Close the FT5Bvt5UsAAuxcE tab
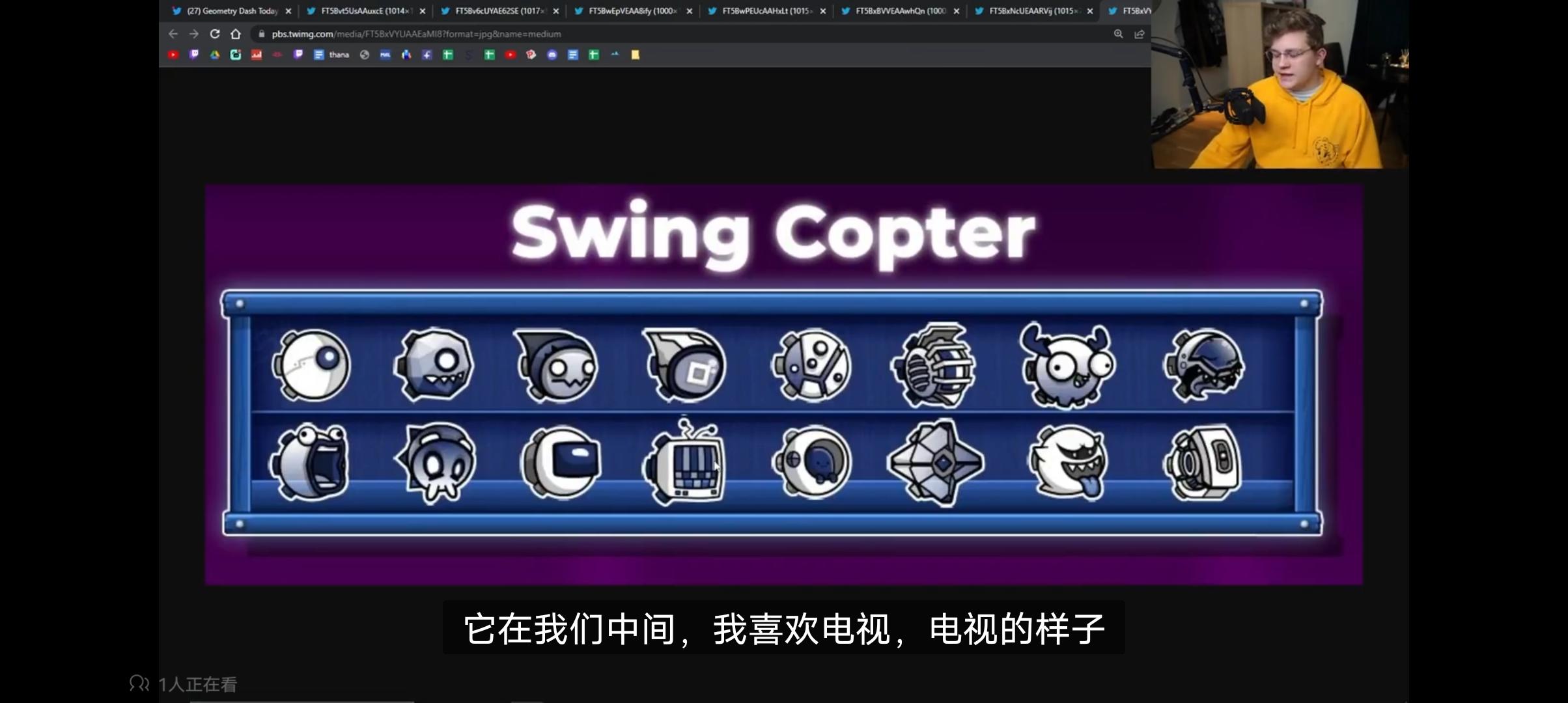The image size is (1568, 703). click(x=423, y=11)
